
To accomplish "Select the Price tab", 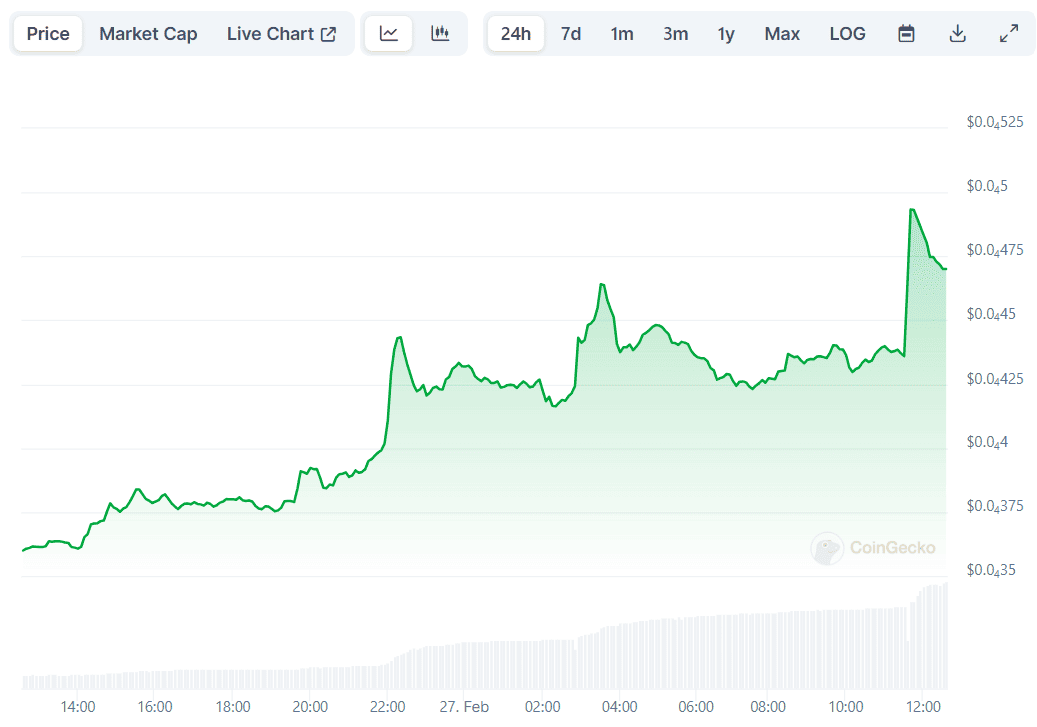I will [x=48, y=34].
